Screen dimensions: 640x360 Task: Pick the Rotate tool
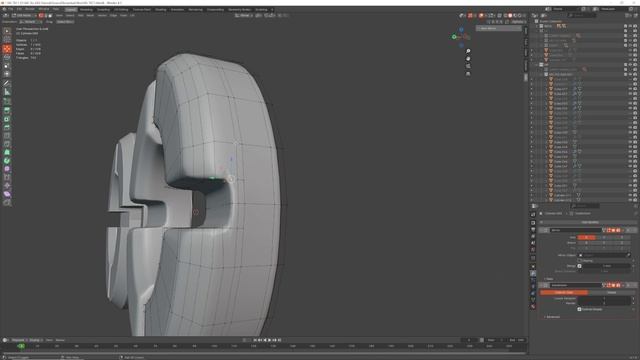pos(7,57)
